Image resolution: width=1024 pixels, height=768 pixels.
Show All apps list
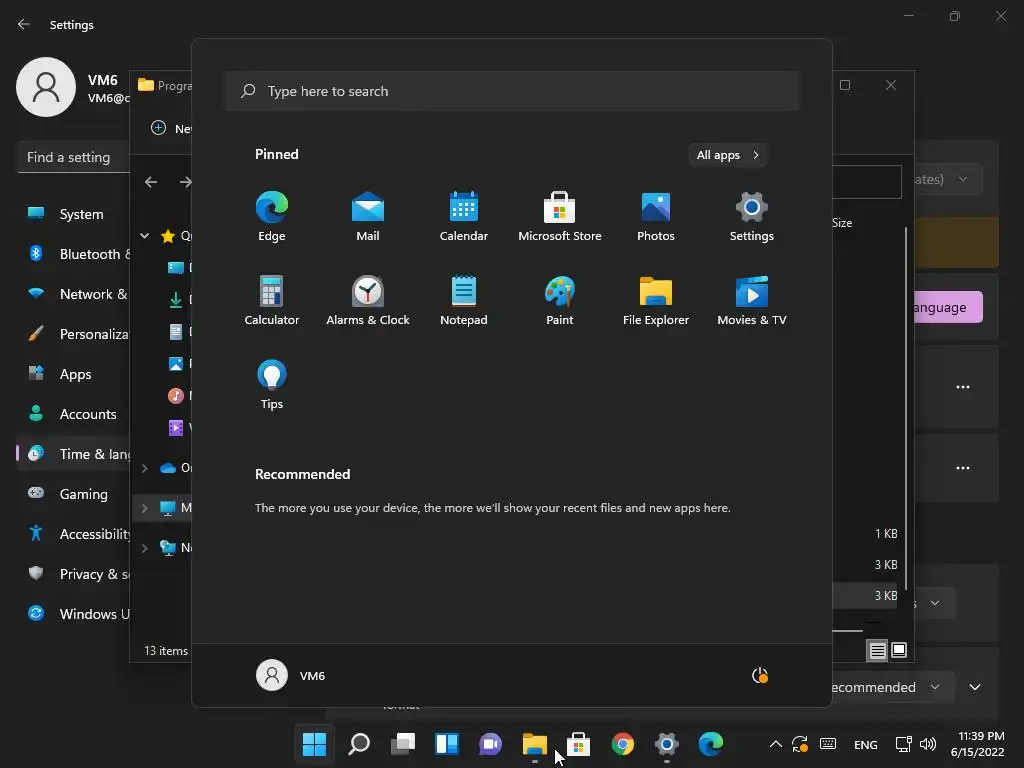click(728, 155)
